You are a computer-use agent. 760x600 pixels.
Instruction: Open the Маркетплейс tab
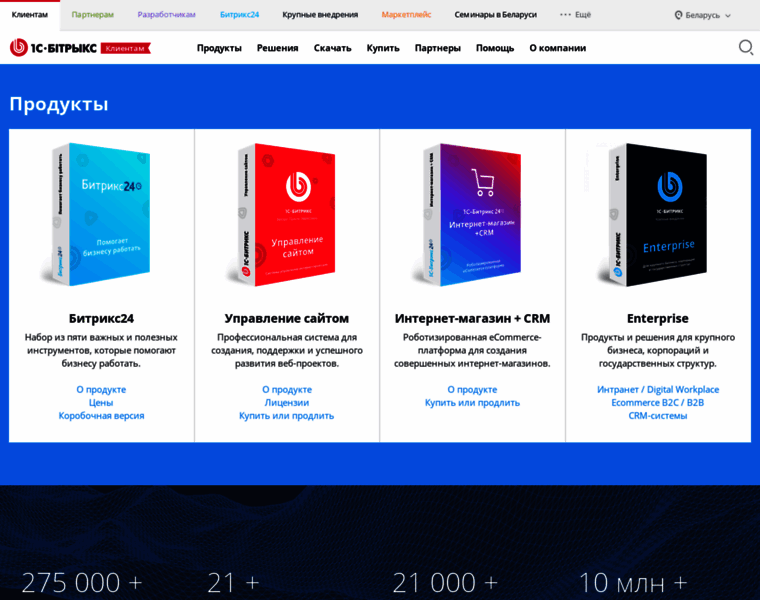pyautogui.click(x=406, y=15)
